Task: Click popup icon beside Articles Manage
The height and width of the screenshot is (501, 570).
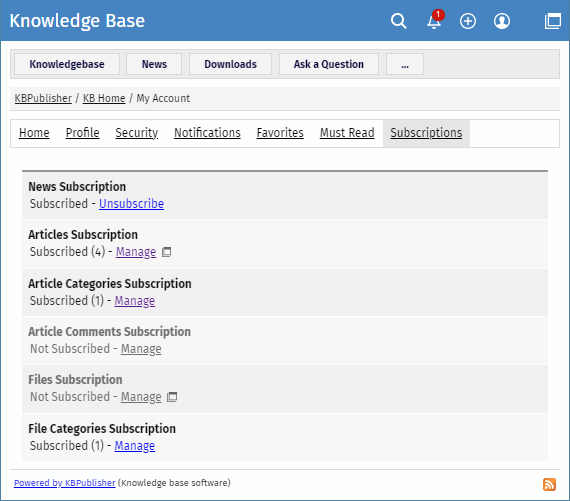Action: 166,252
